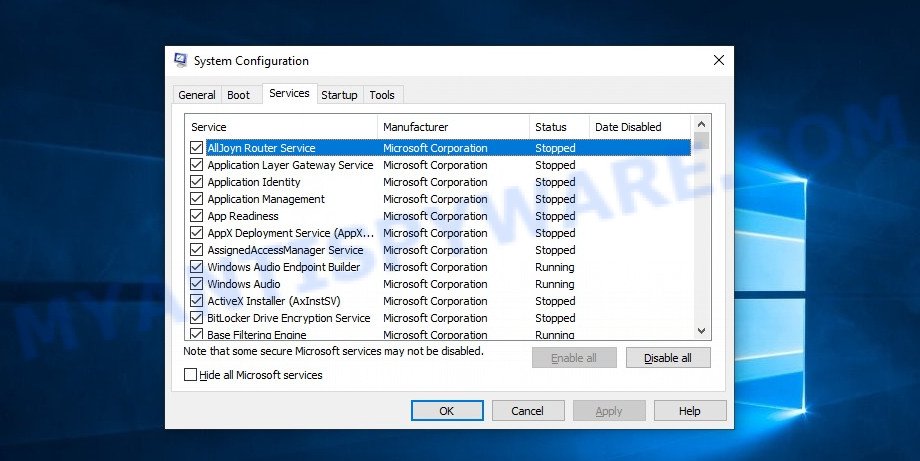The height and width of the screenshot is (461, 920).
Task: Uncheck ActiveX Installer (AxInstSV) checkbox
Action: (197, 301)
